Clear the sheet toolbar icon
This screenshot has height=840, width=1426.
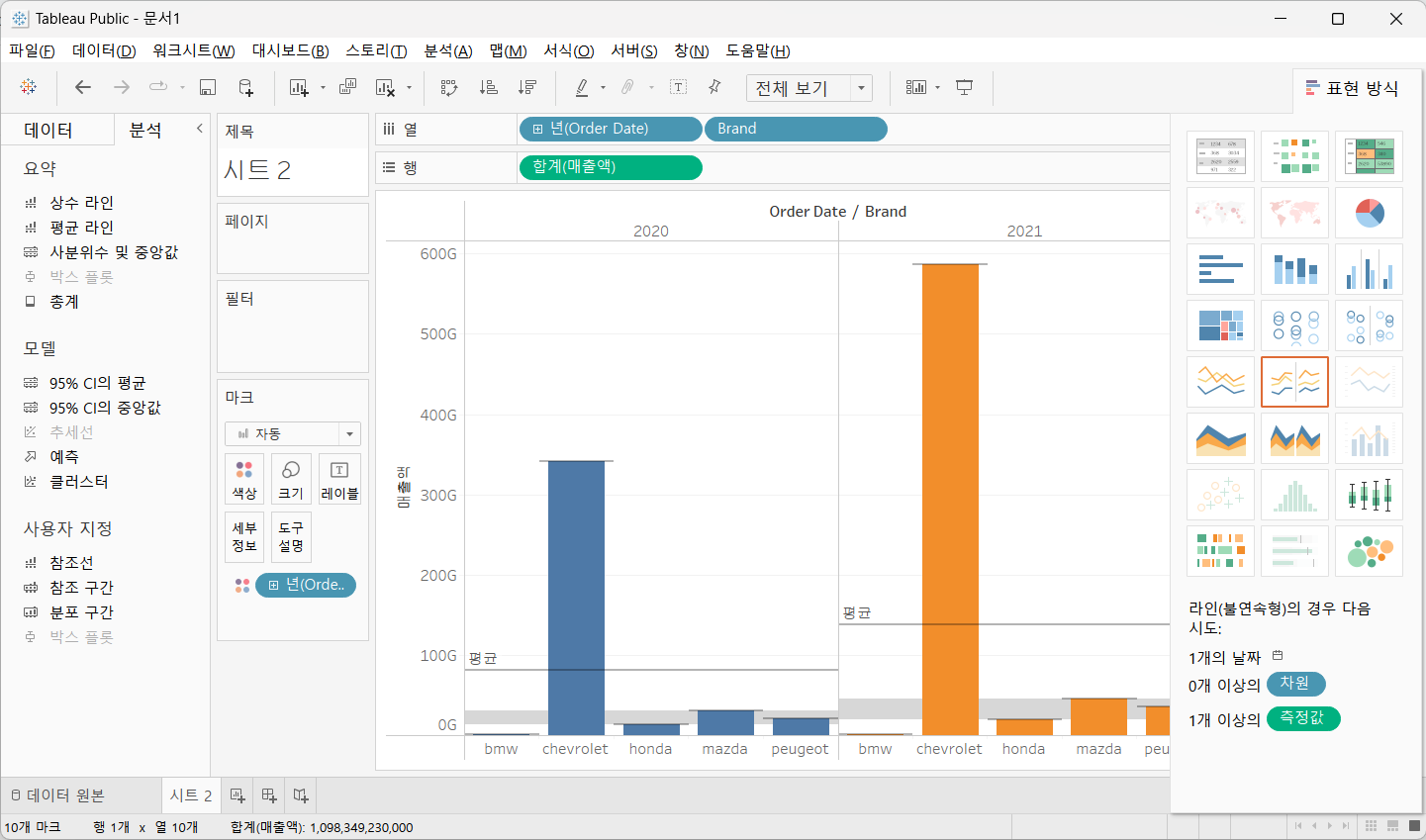click(386, 87)
